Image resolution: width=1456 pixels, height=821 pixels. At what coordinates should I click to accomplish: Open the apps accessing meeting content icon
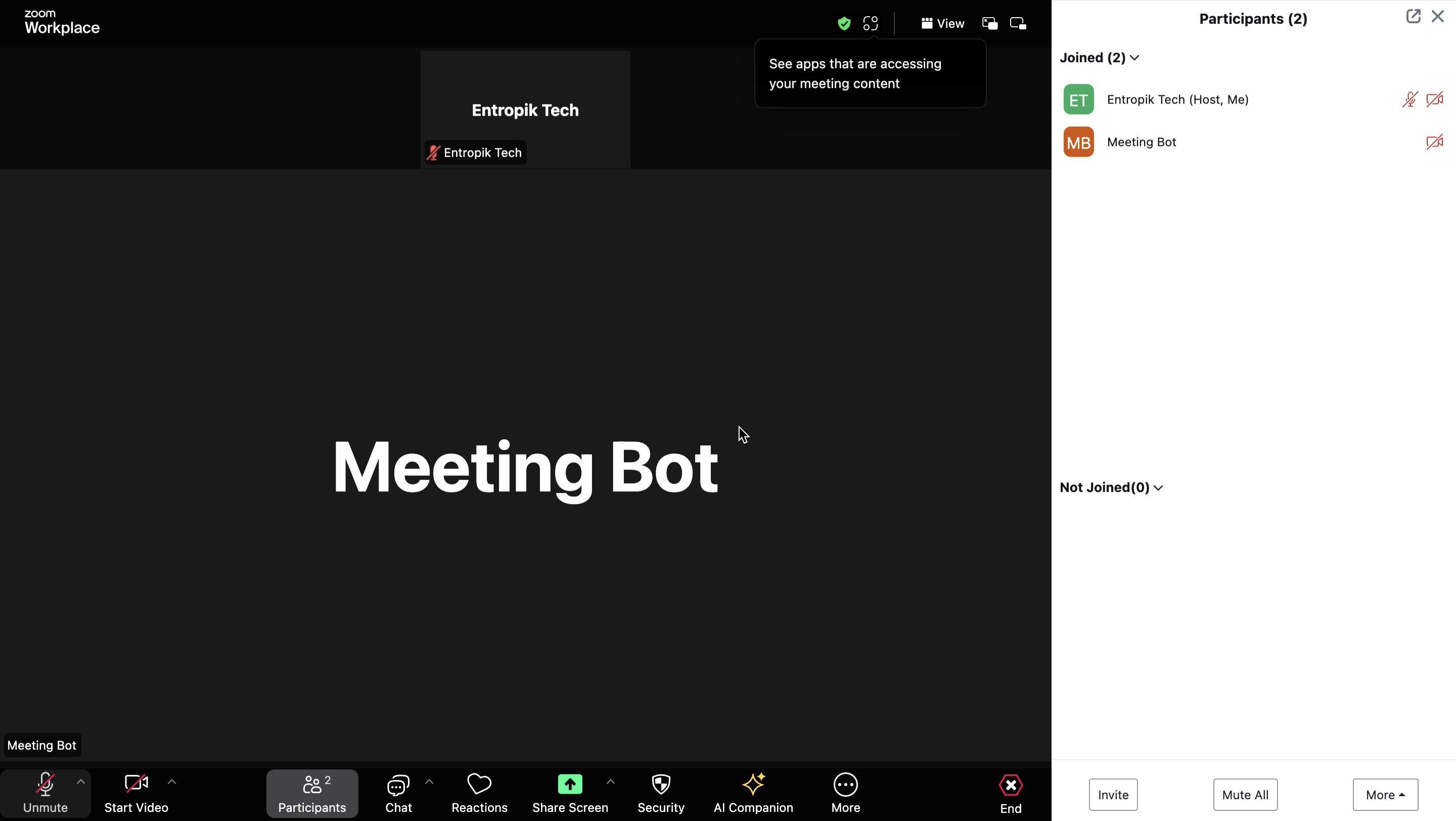click(871, 23)
